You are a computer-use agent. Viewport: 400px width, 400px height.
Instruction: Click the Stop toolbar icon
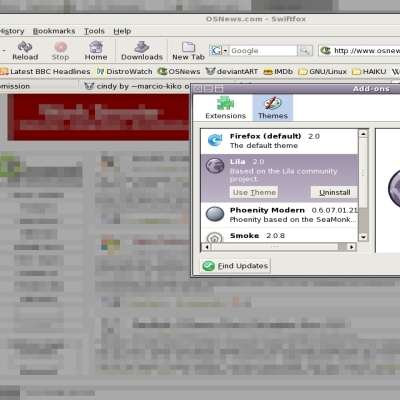[60, 51]
